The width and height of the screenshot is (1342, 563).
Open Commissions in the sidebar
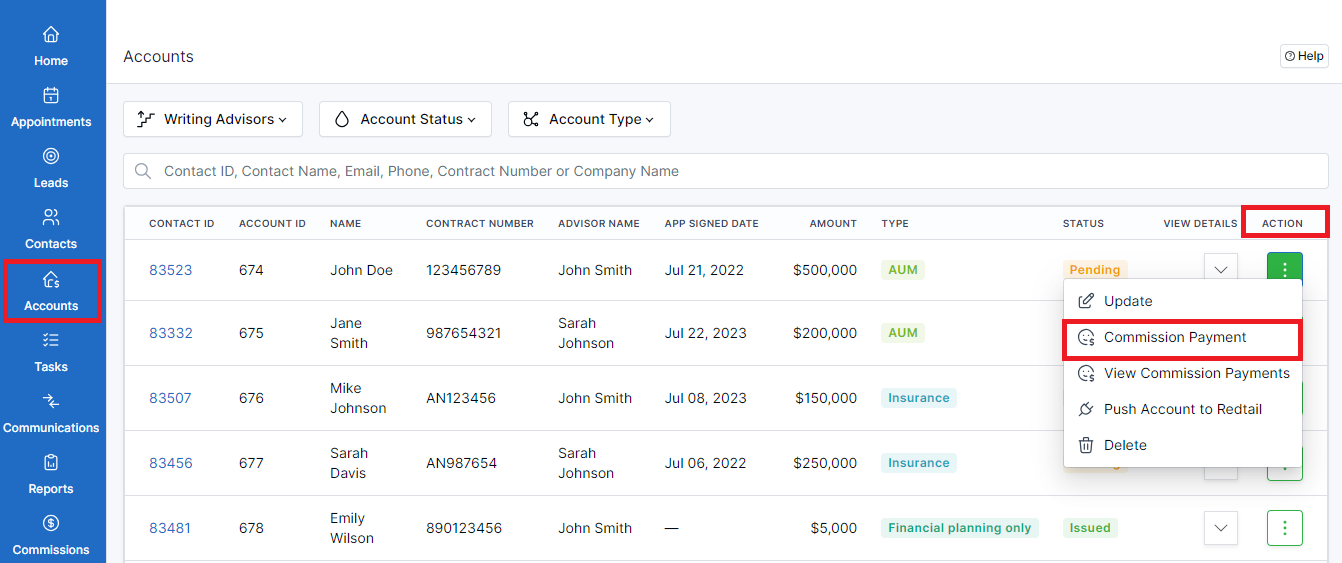coord(51,536)
